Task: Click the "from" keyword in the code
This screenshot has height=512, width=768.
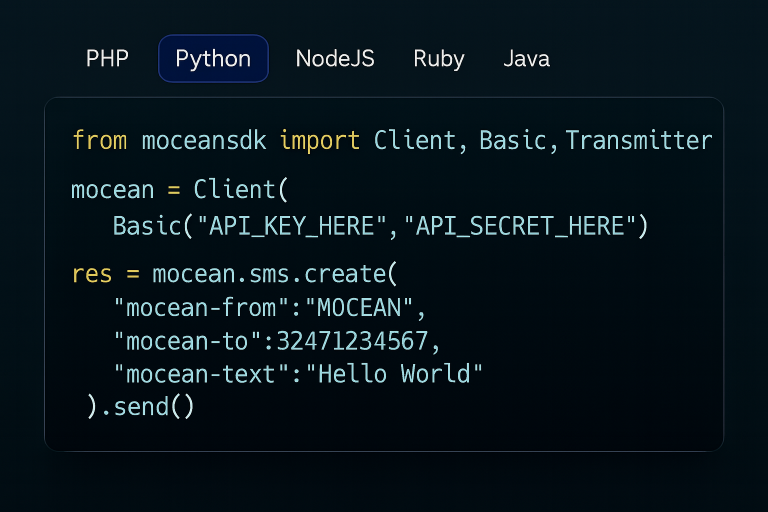Action: (x=99, y=140)
